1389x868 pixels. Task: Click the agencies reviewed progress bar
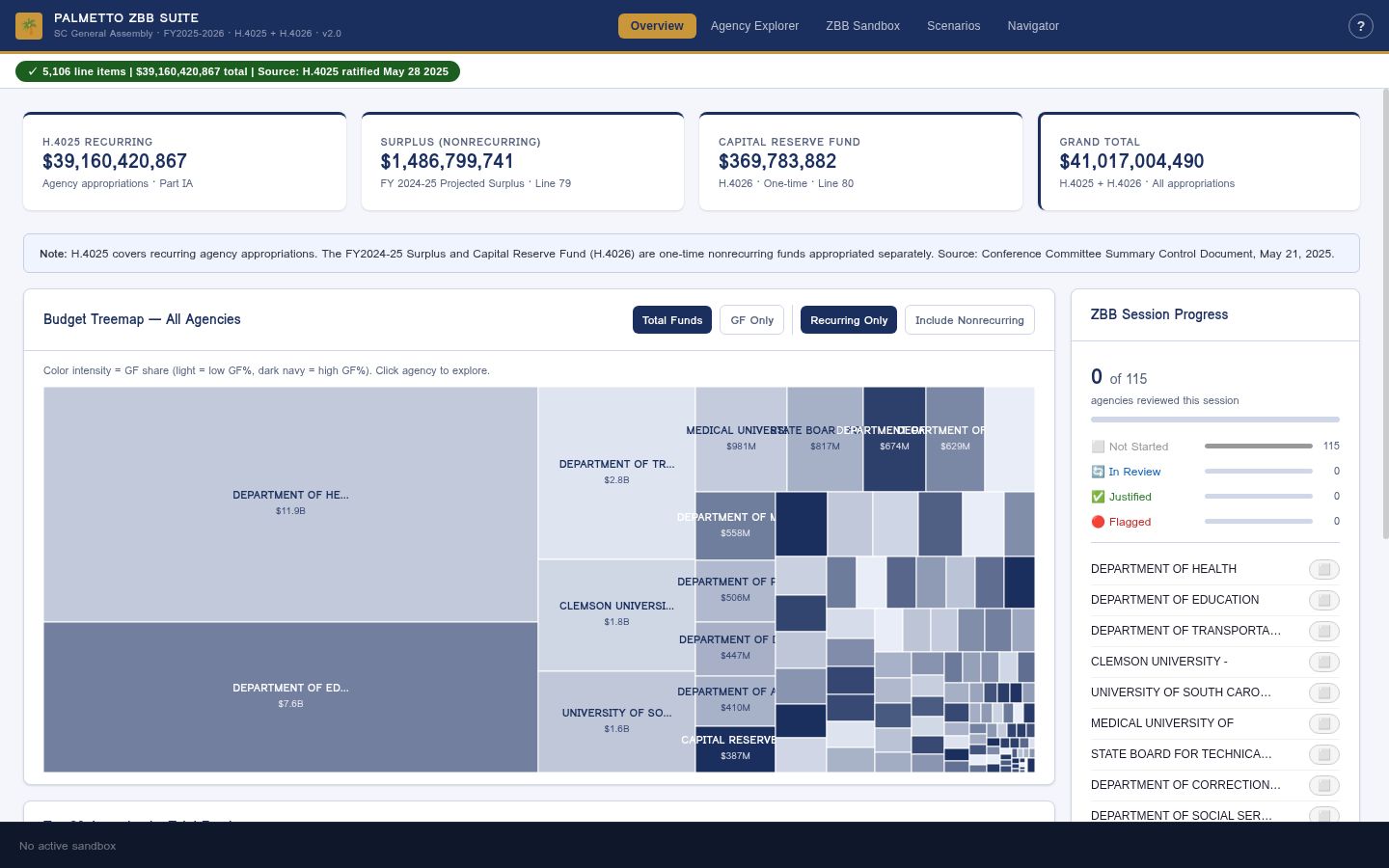pos(1215,420)
